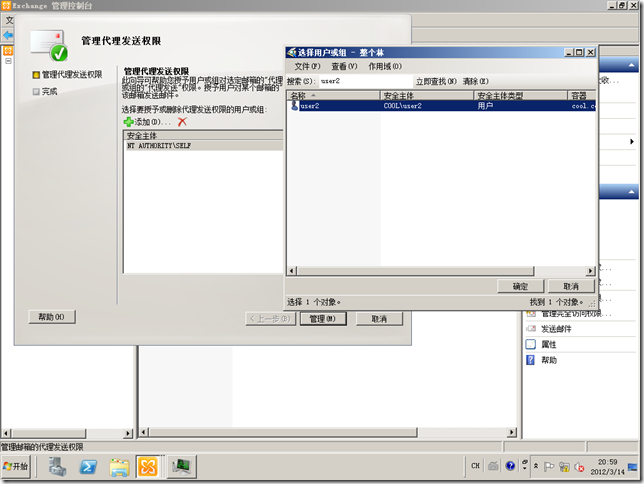Open Server Manager taskbar icon
This screenshot has height=484, width=644.
[58, 466]
